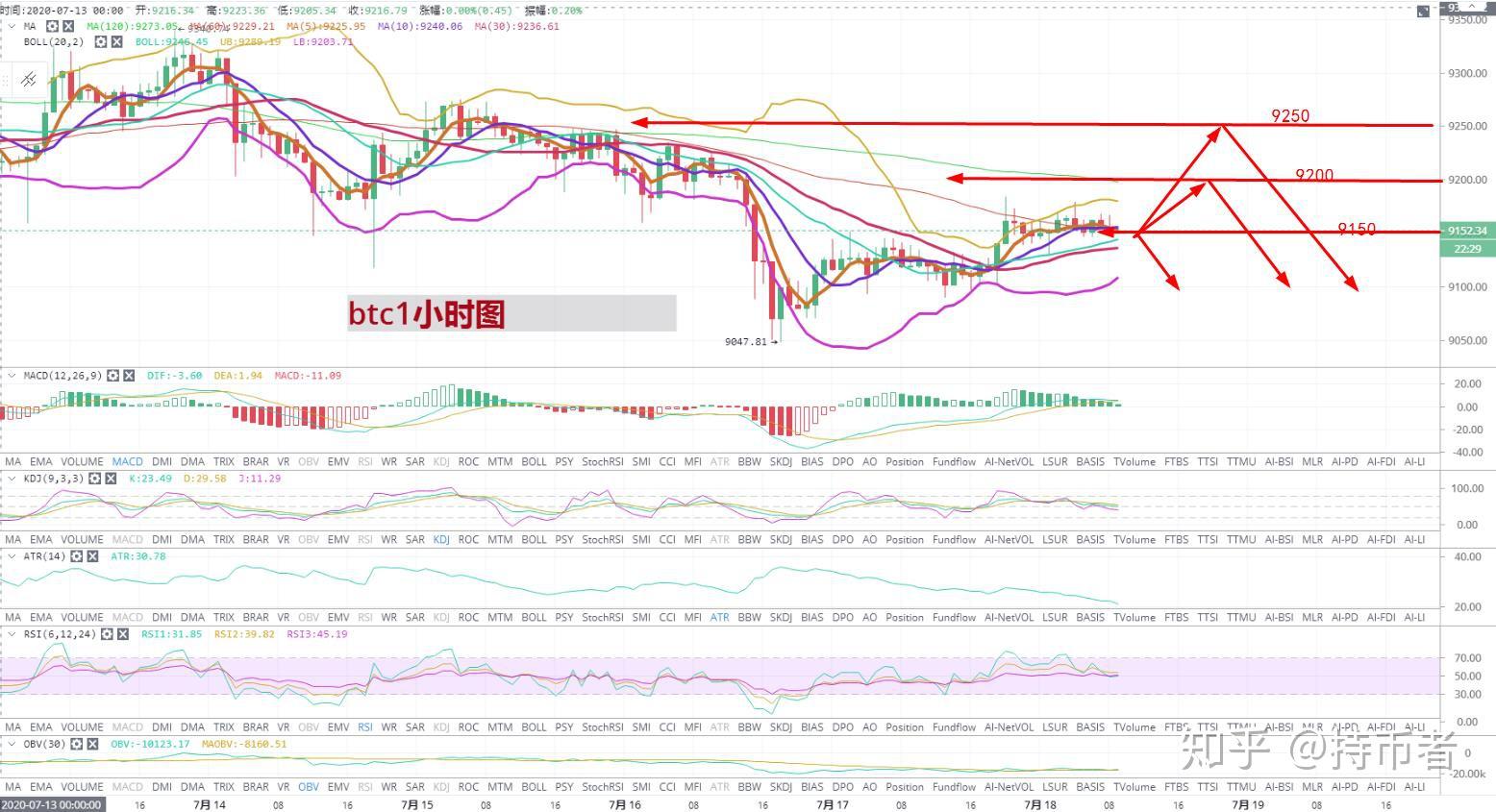The height and width of the screenshot is (812, 1496).
Task: Select OBV tab under the OBV panel
Action: point(309,787)
